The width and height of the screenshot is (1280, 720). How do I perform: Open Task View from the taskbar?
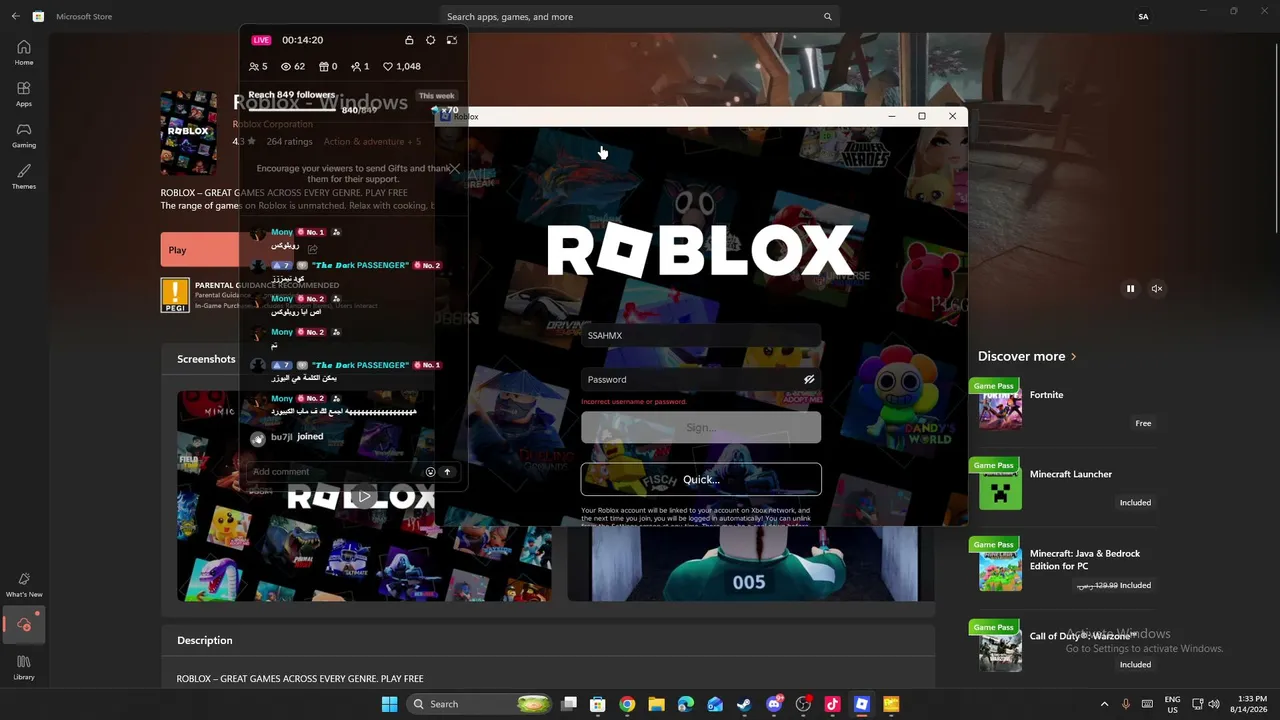pyautogui.click(x=569, y=704)
